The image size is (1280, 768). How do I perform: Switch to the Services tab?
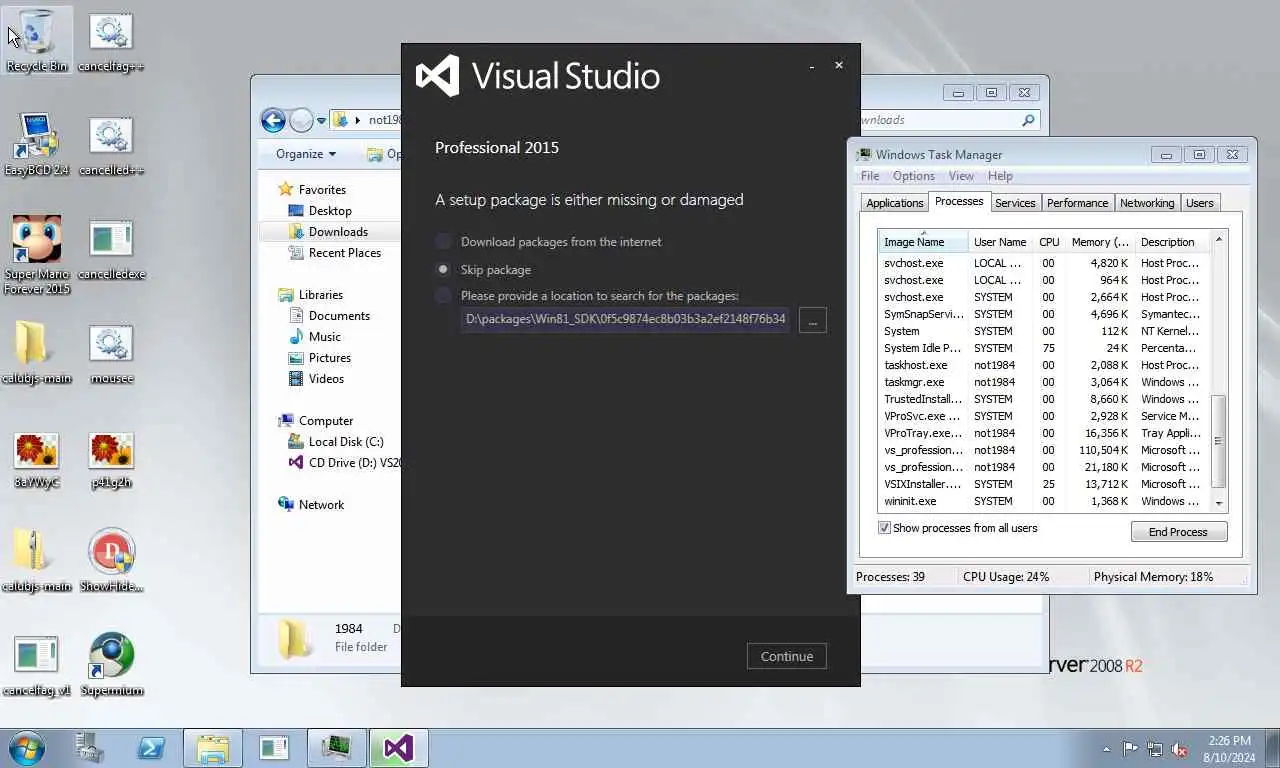pos(1015,203)
